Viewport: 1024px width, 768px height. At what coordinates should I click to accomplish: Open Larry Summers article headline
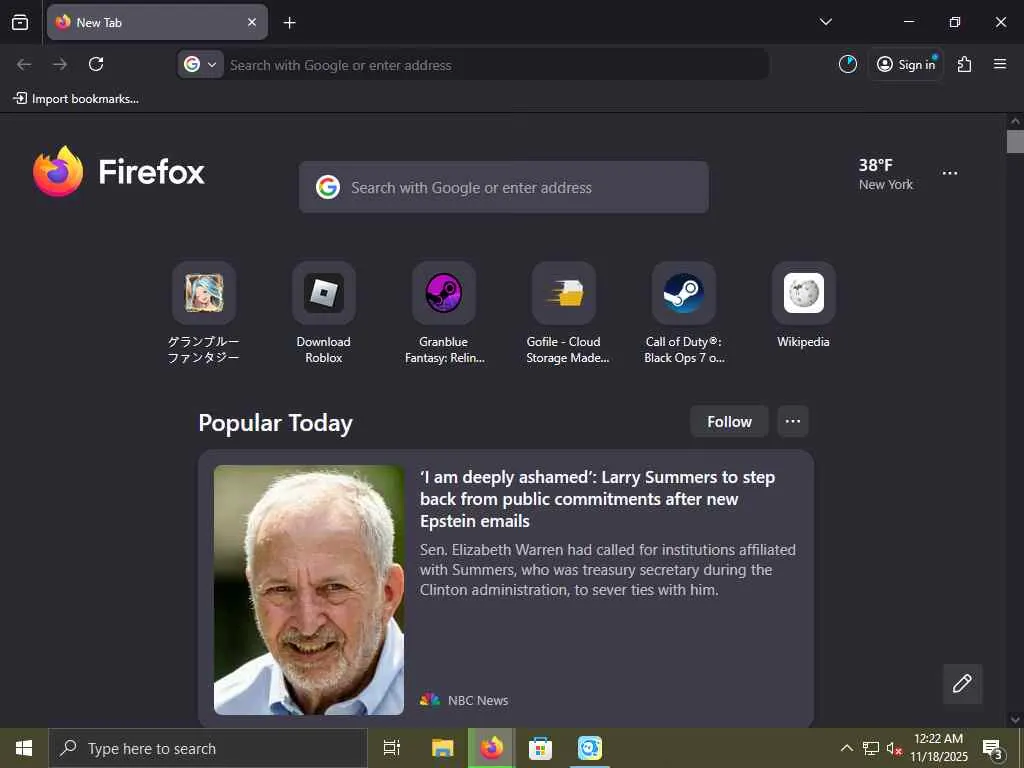598,499
